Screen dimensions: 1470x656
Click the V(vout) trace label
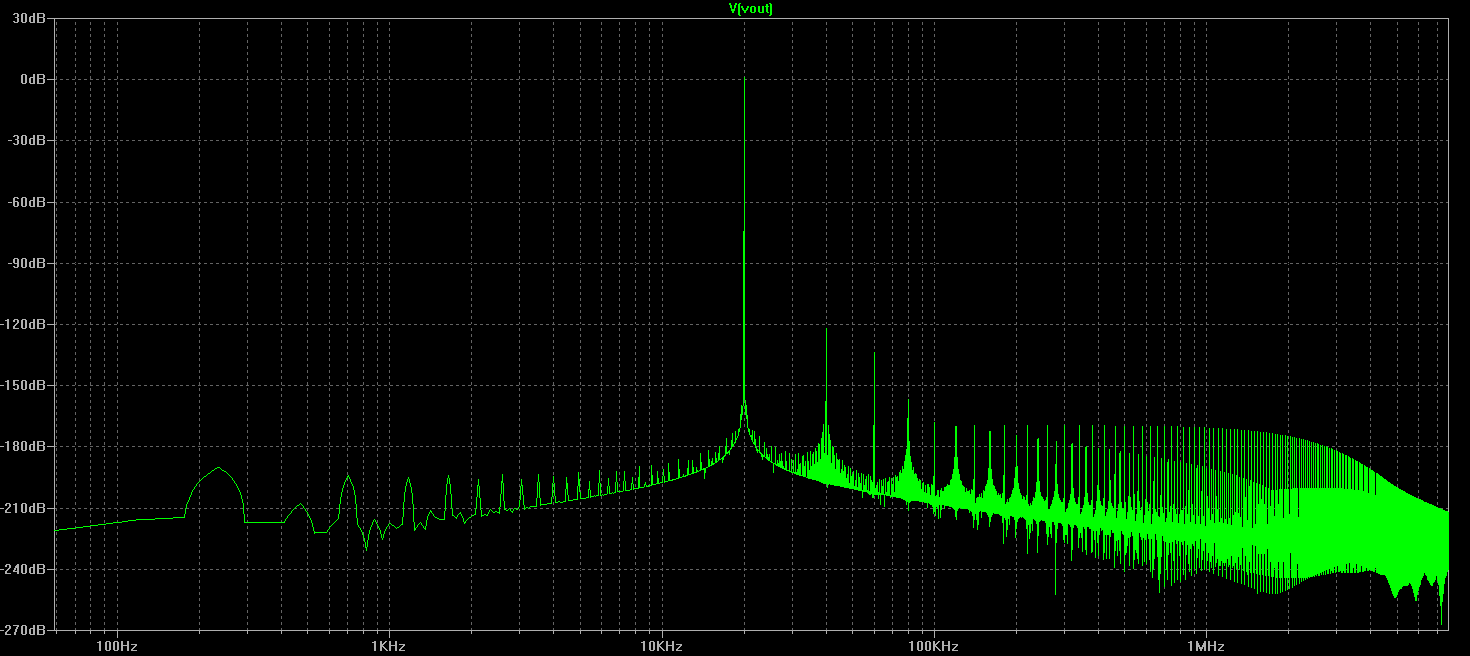750,8
